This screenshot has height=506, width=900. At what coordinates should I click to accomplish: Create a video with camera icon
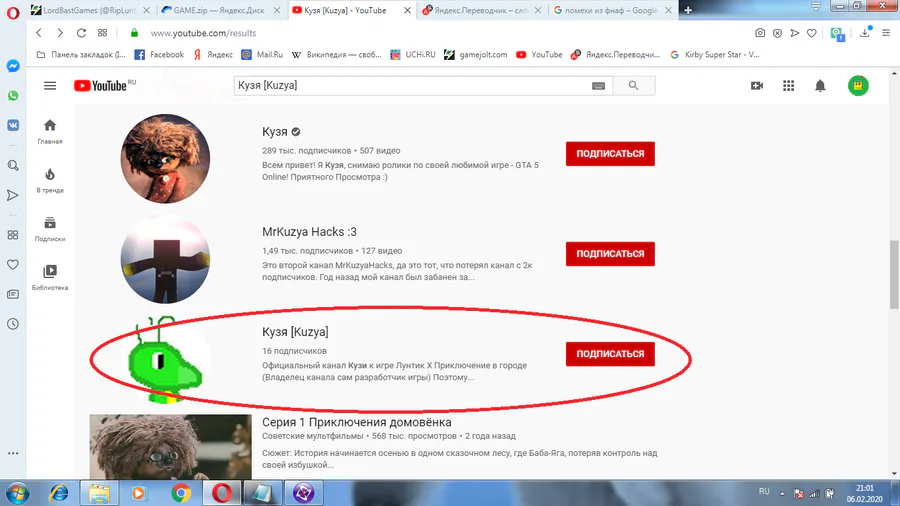pyautogui.click(x=757, y=85)
